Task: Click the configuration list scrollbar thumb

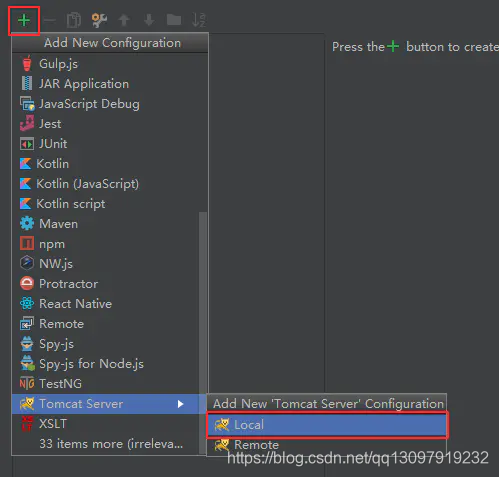Action: pos(203,333)
